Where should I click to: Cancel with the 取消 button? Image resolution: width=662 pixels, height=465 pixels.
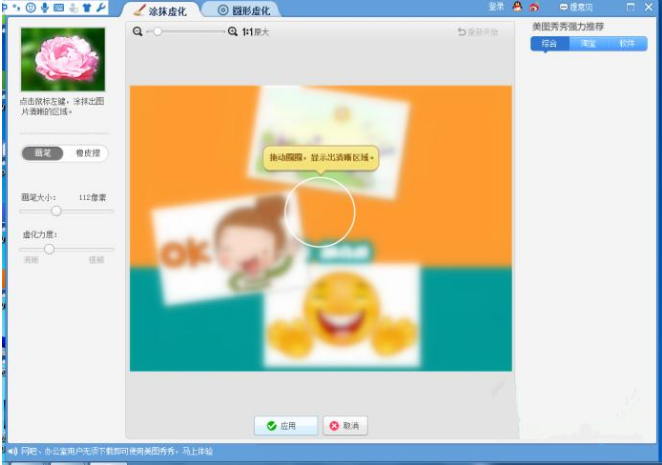345,425
